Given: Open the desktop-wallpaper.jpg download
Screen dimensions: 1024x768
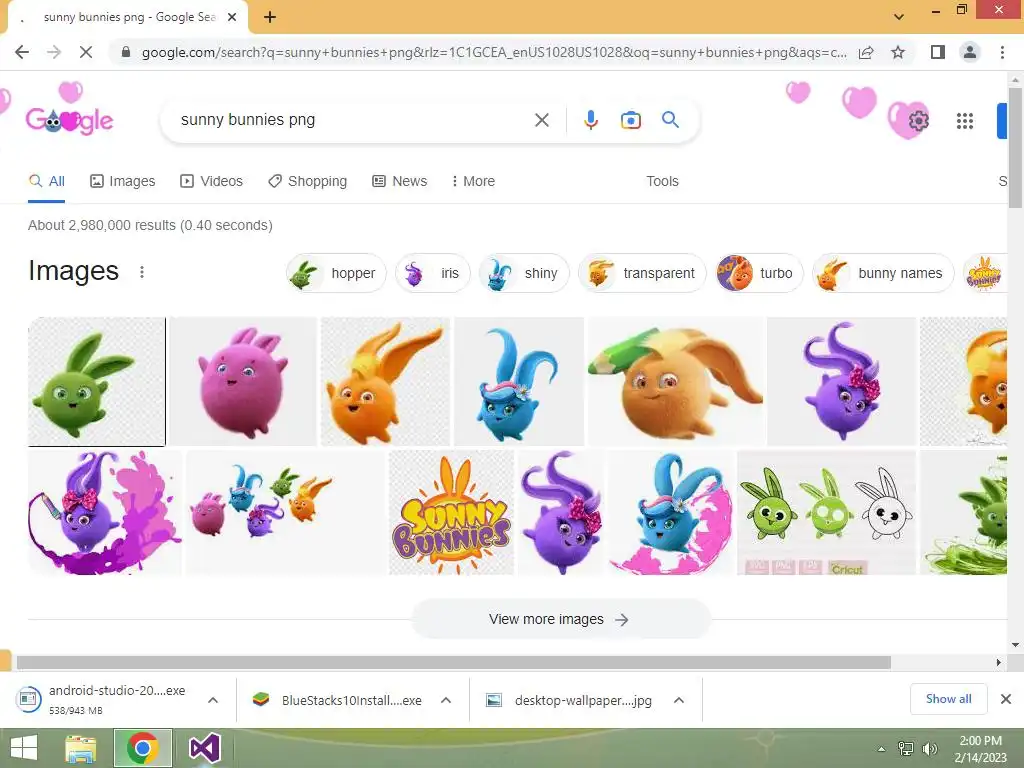Looking at the screenshot, I should click(583, 700).
